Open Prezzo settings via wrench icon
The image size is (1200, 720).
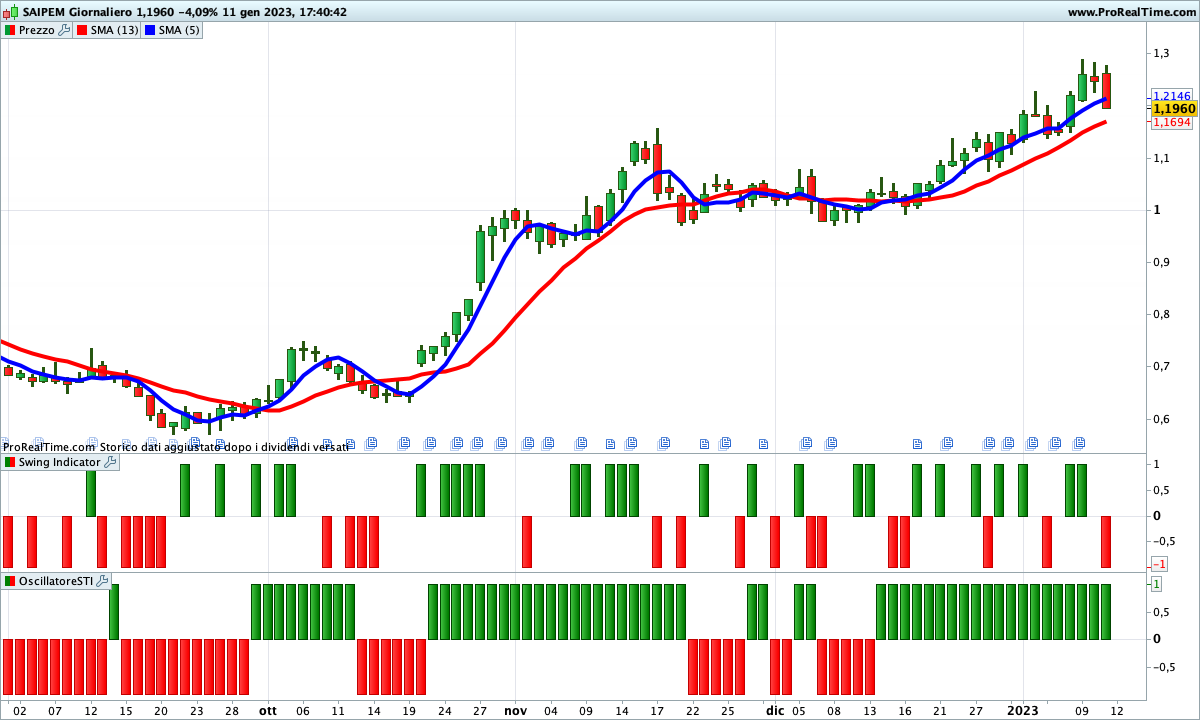[64, 30]
